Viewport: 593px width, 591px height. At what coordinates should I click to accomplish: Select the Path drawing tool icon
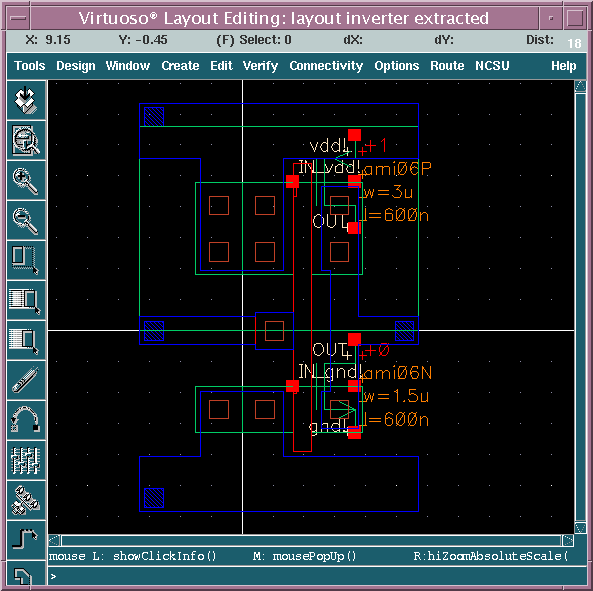[x=26, y=541]
